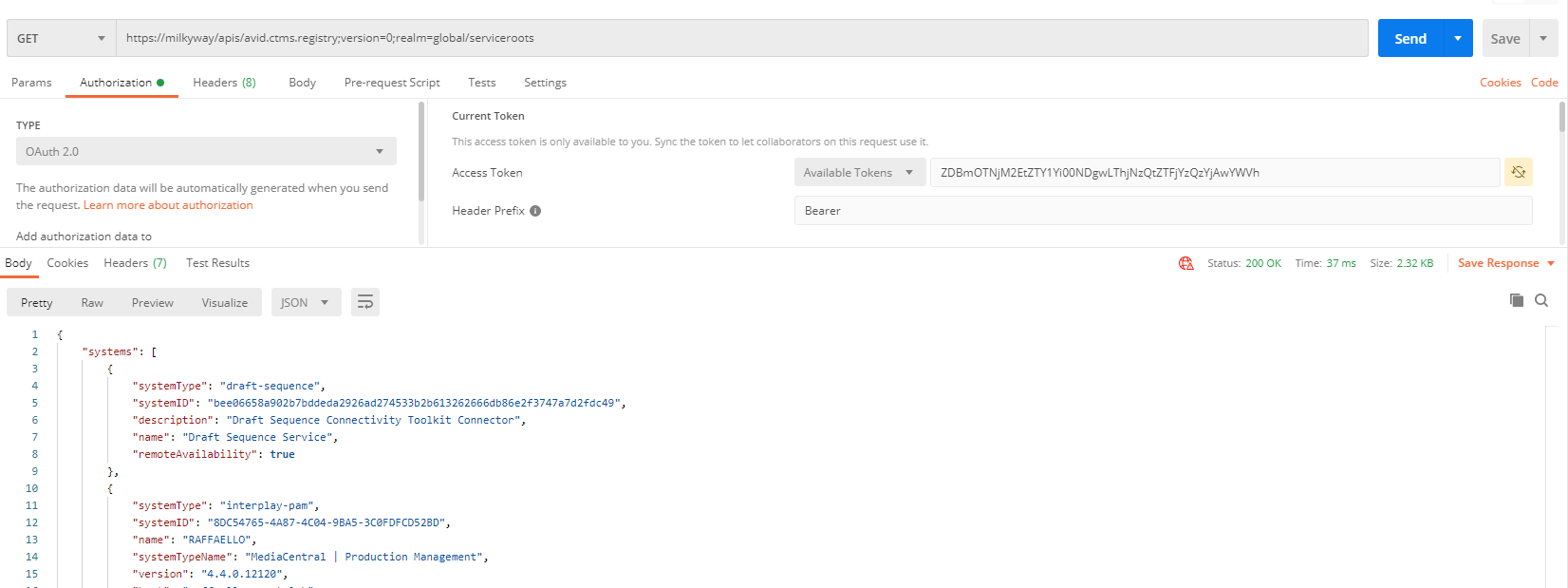1568x588 pixels.
Task: Copy response body with the copy icon
Action: tap(1516, 300)
